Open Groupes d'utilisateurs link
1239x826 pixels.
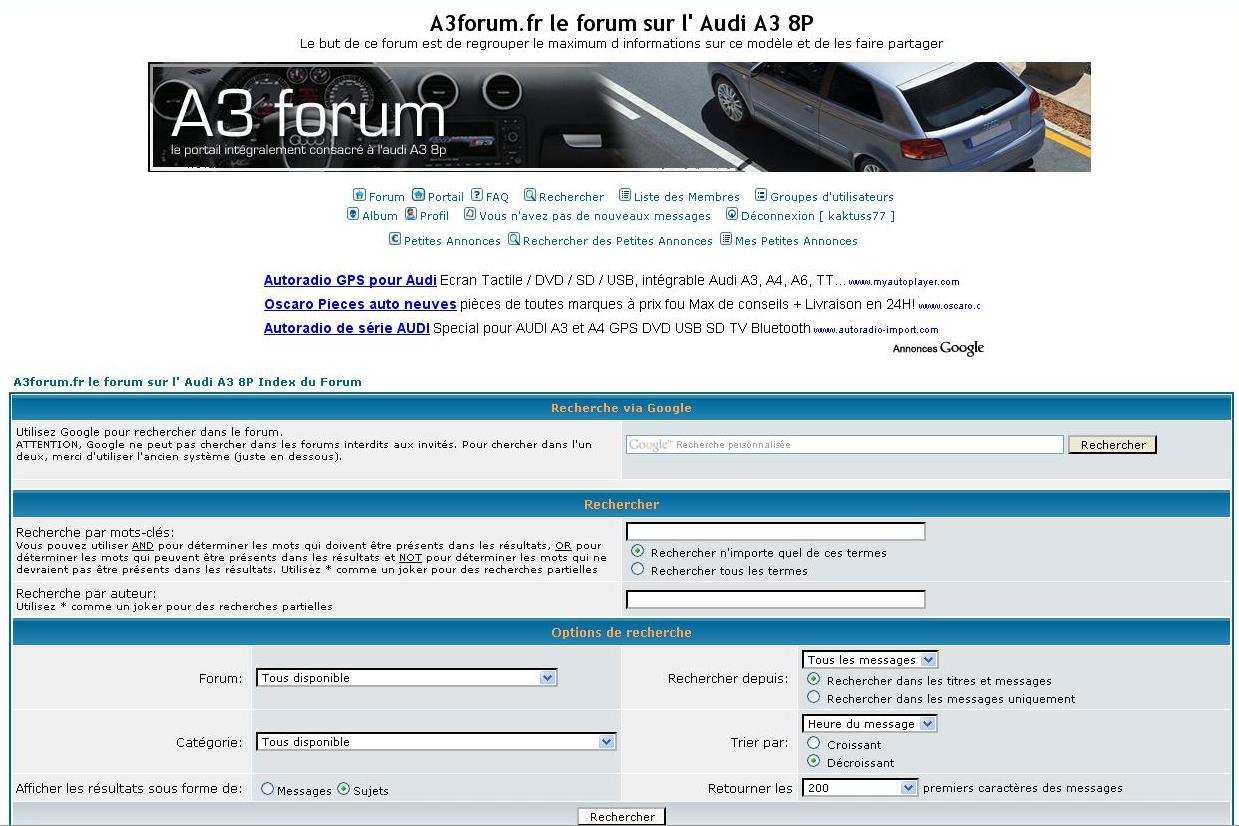(x=832, y=197)
